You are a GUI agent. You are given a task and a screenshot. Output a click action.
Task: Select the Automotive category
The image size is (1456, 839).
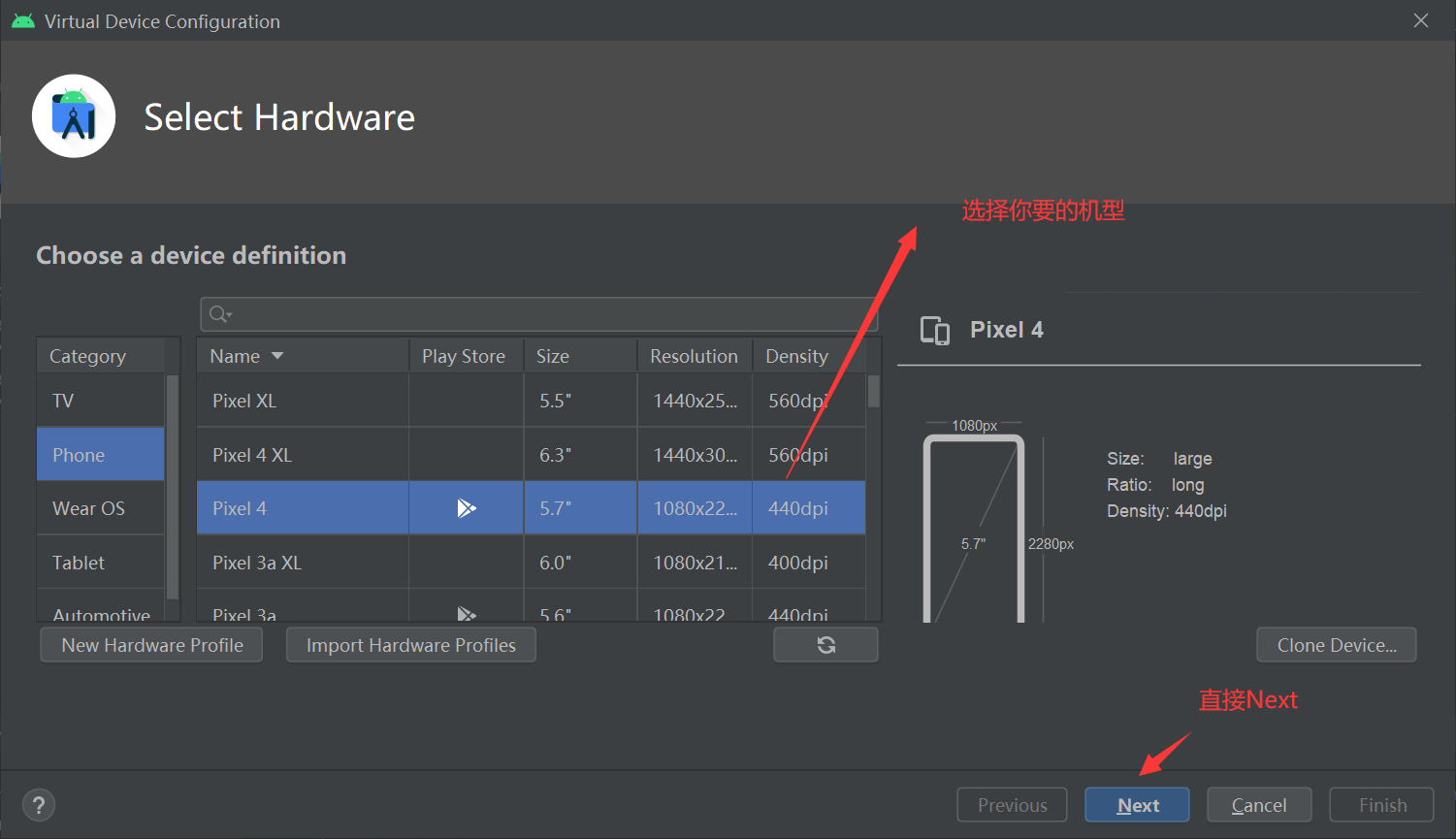(101, 607)
